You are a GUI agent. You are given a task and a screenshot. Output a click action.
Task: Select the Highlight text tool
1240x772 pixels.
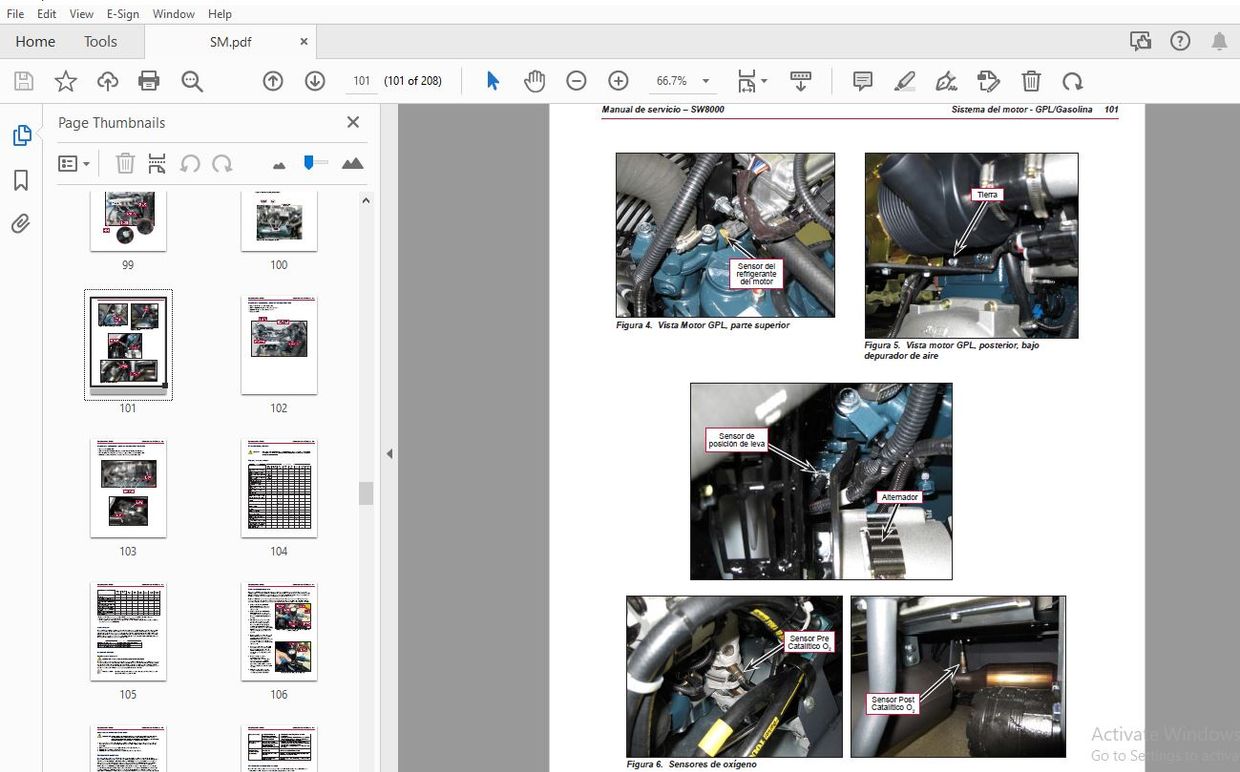(903, 81)
